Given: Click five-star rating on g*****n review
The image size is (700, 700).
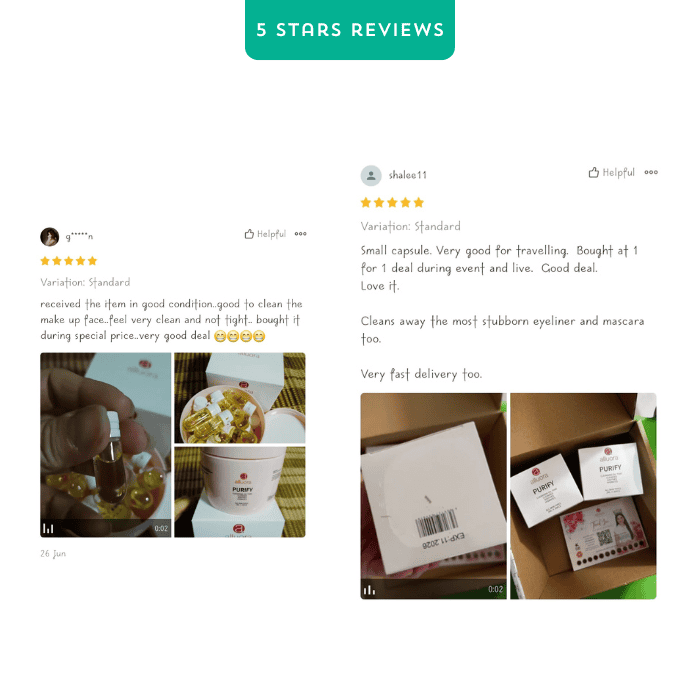Looking at the screenshot, I should click(69, 261).
